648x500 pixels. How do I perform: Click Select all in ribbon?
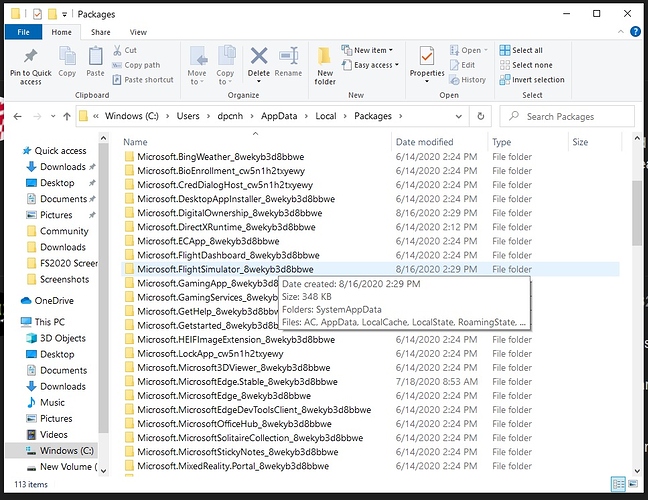tap(521, 50)
